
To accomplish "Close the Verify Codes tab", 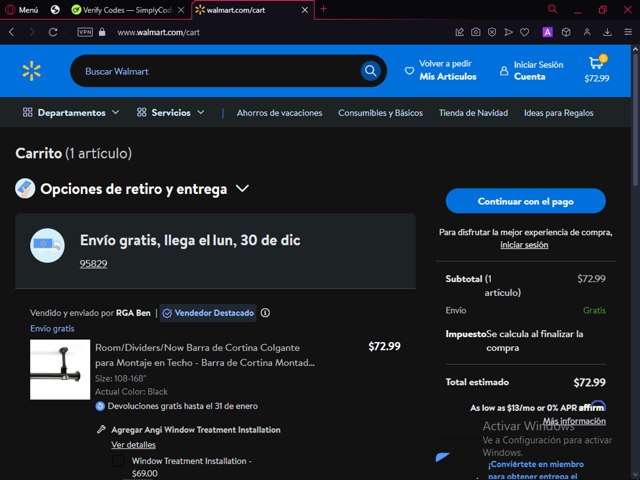I will pyautogui.click(x=181, y=10).
